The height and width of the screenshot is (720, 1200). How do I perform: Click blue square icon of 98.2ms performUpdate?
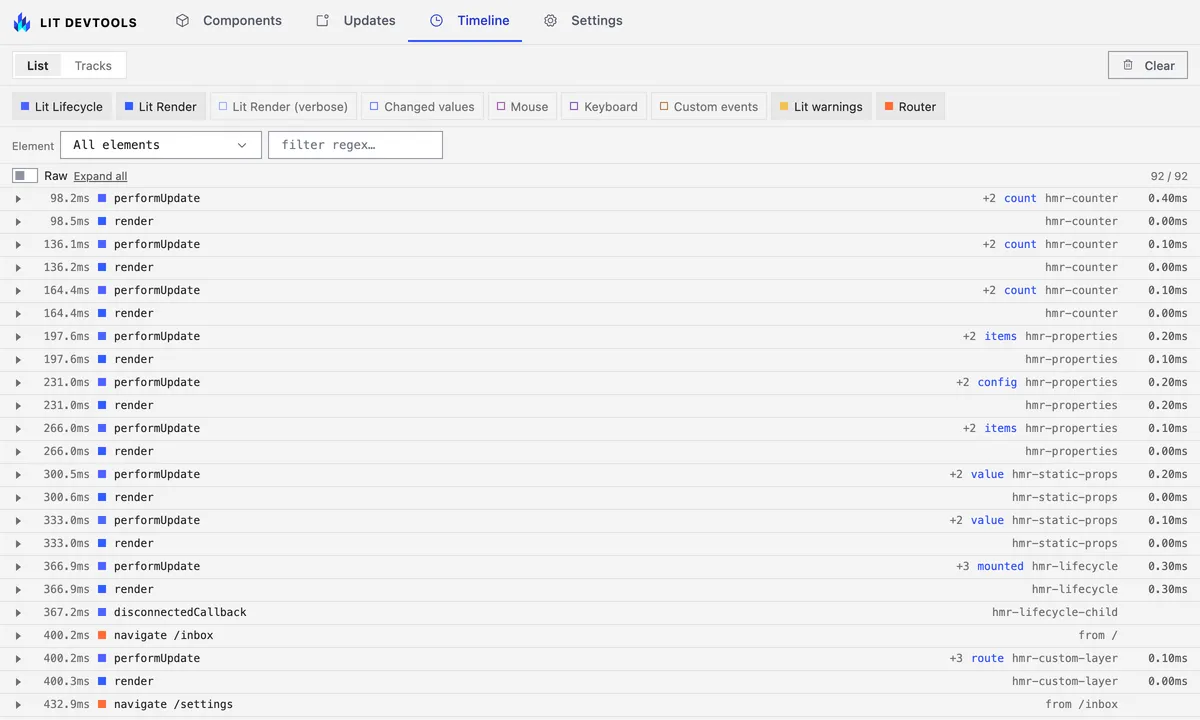pos(102,198)
